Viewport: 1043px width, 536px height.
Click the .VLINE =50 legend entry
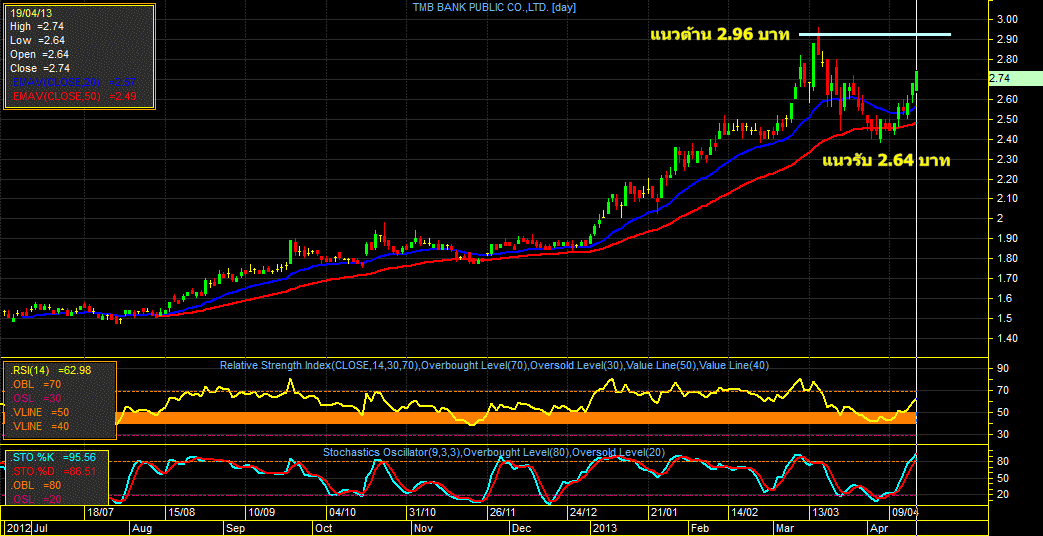point(41,412)
